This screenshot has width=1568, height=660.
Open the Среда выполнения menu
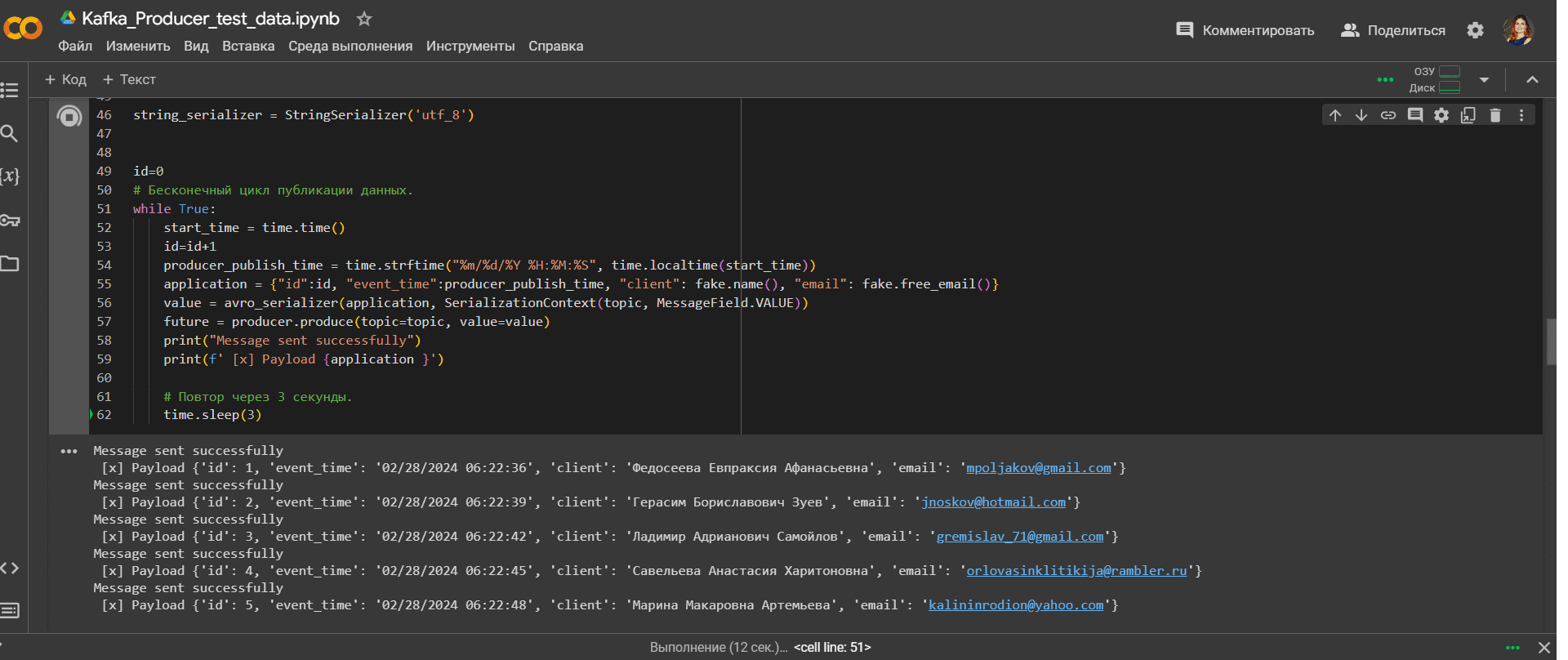(350, 46)
